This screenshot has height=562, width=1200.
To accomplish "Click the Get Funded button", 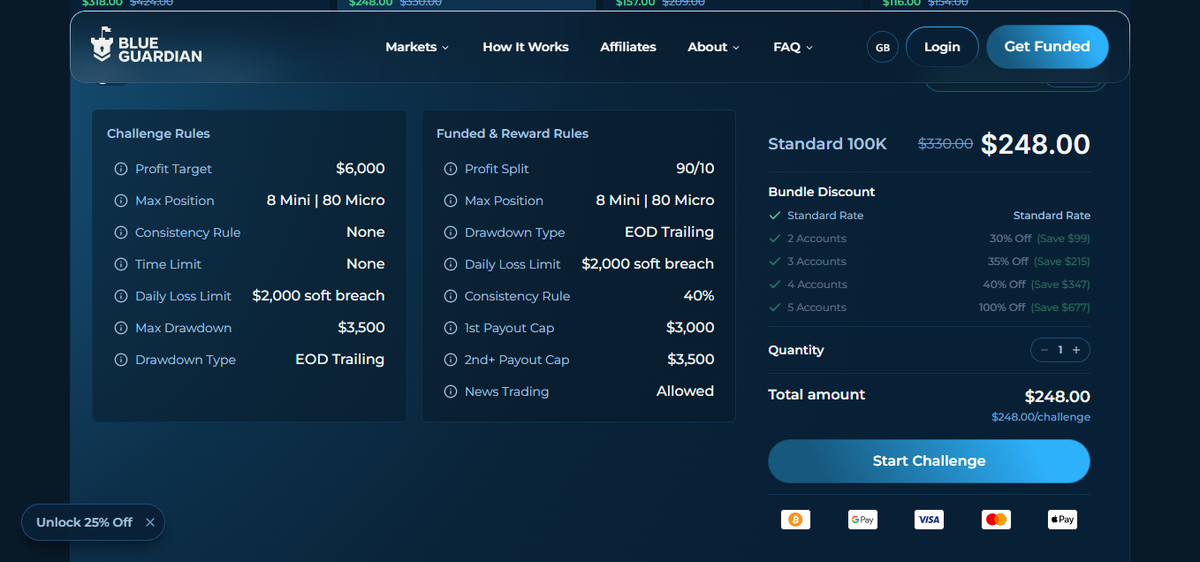I will 1047,47.
